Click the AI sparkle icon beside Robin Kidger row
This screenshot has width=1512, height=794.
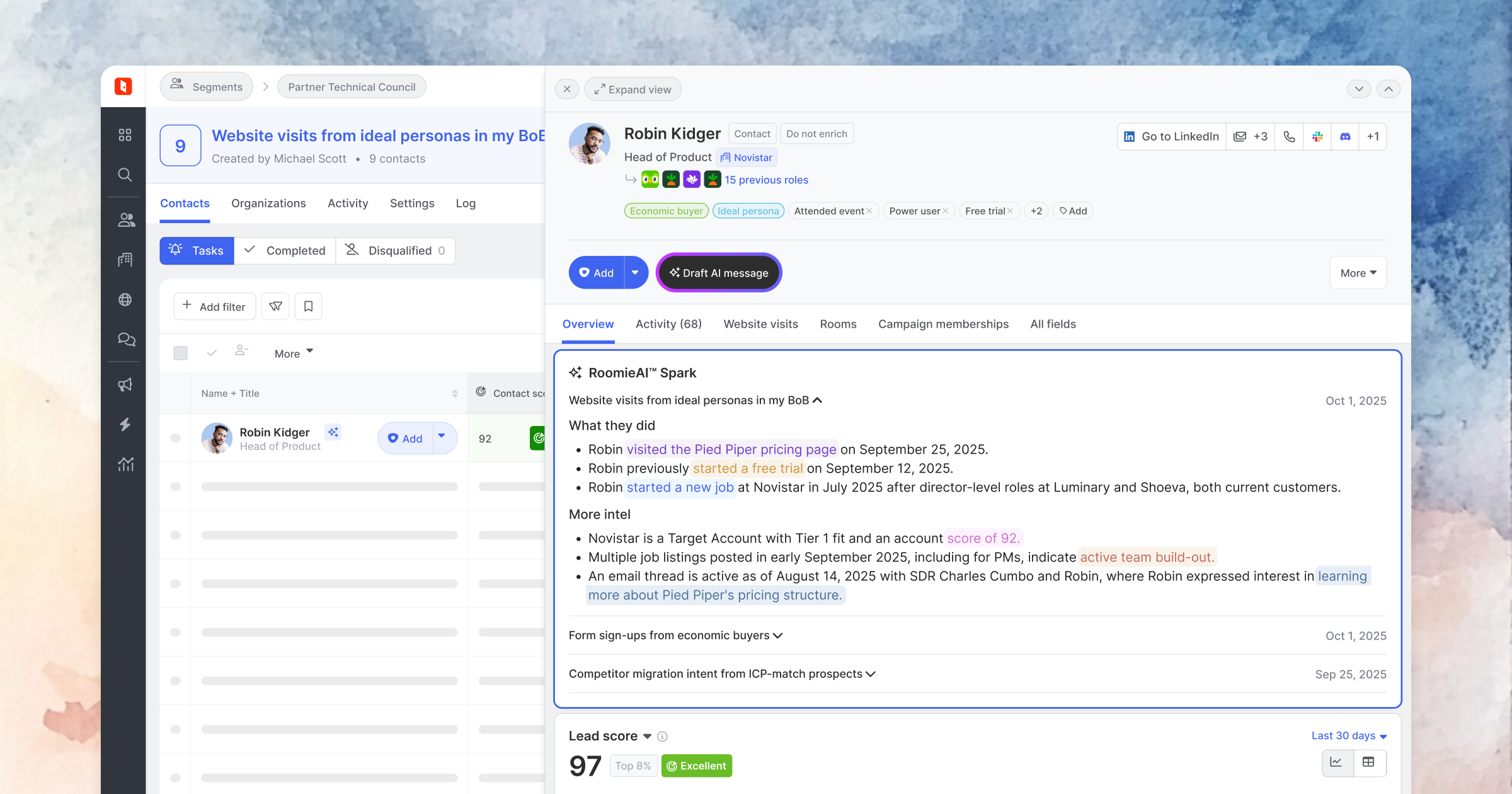[x=333, y=432]
